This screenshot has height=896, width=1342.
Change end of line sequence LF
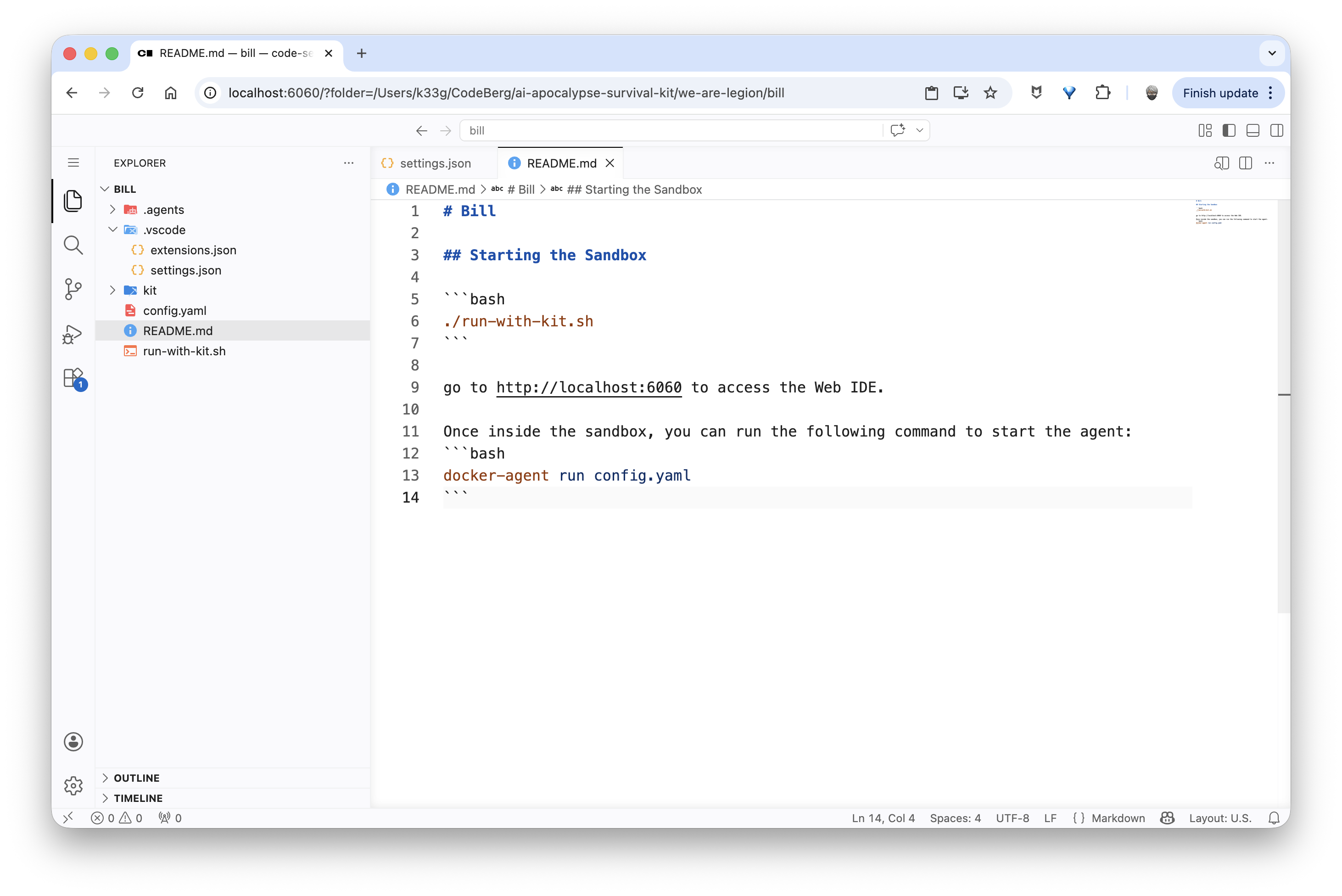coord(1050,818)
